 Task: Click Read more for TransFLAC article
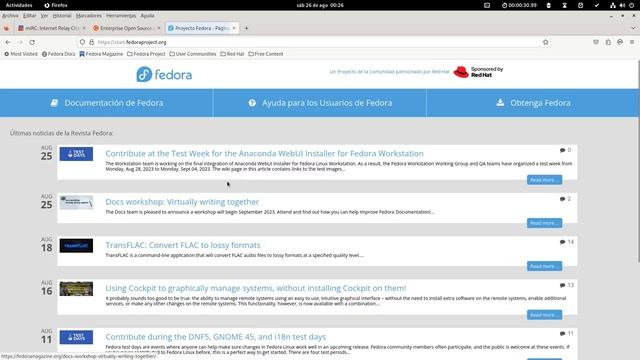544,266
